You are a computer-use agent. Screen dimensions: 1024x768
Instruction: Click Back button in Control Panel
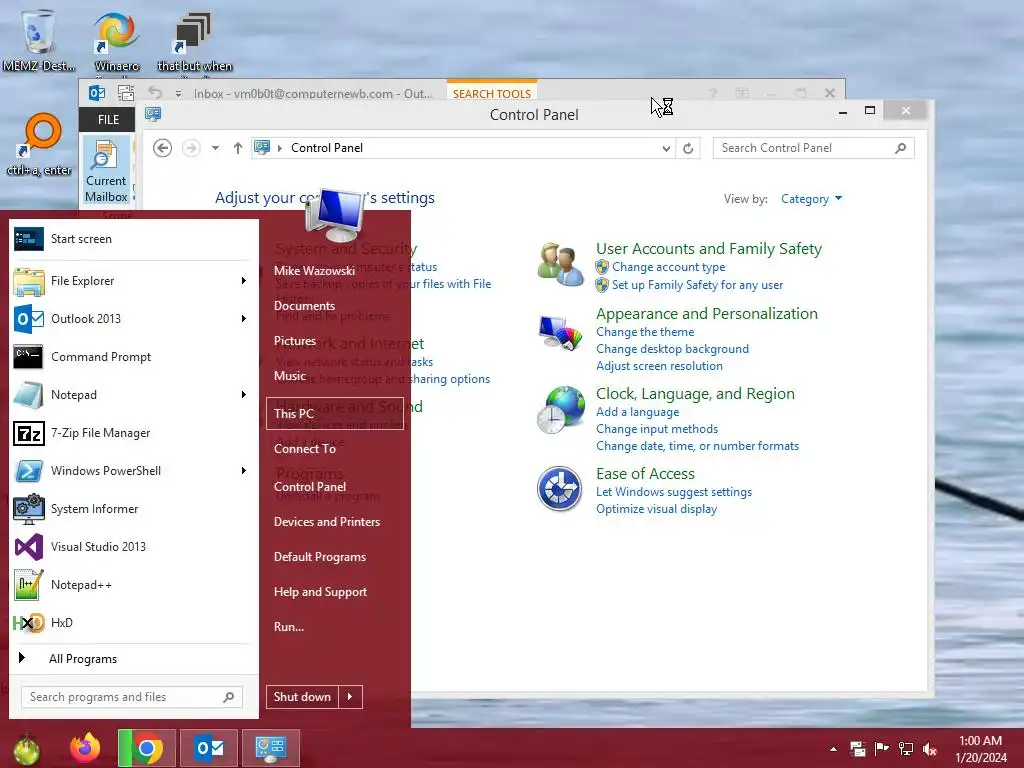click(163, 148)
